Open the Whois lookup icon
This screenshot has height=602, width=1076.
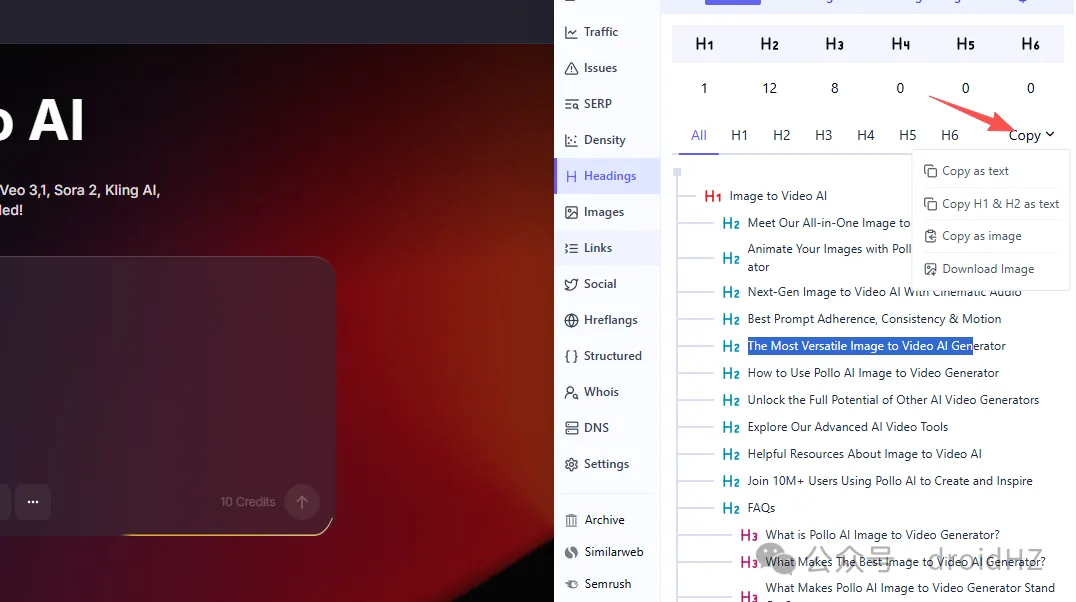click(x=572, y=392)
